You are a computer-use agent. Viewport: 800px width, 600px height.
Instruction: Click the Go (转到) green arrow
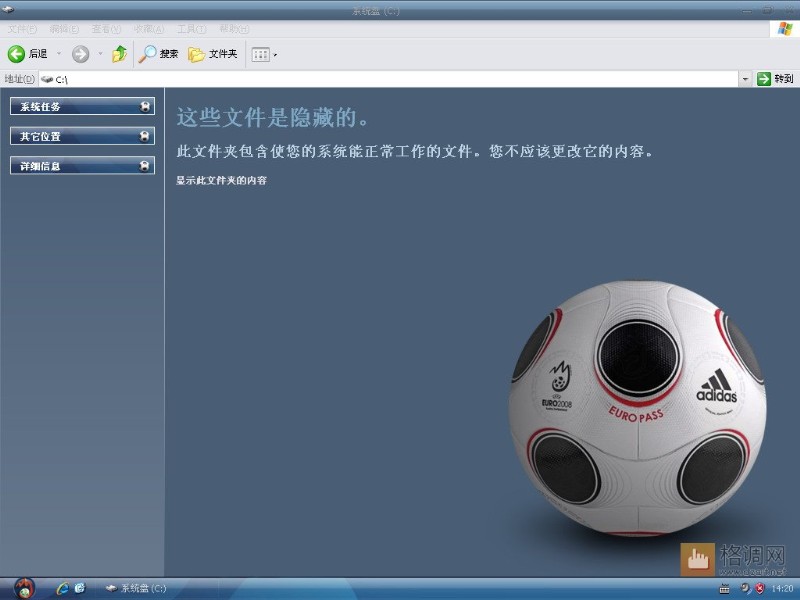(764, 79)
